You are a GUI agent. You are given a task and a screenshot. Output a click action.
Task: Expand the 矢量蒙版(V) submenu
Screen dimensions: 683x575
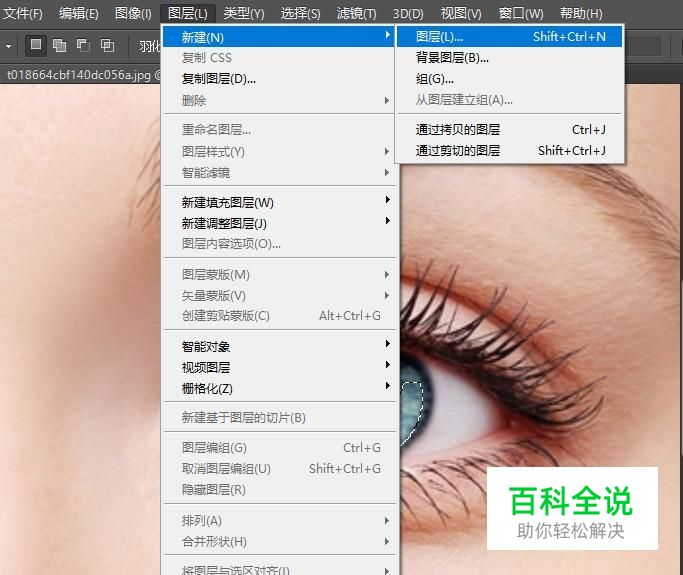point(279,295)
